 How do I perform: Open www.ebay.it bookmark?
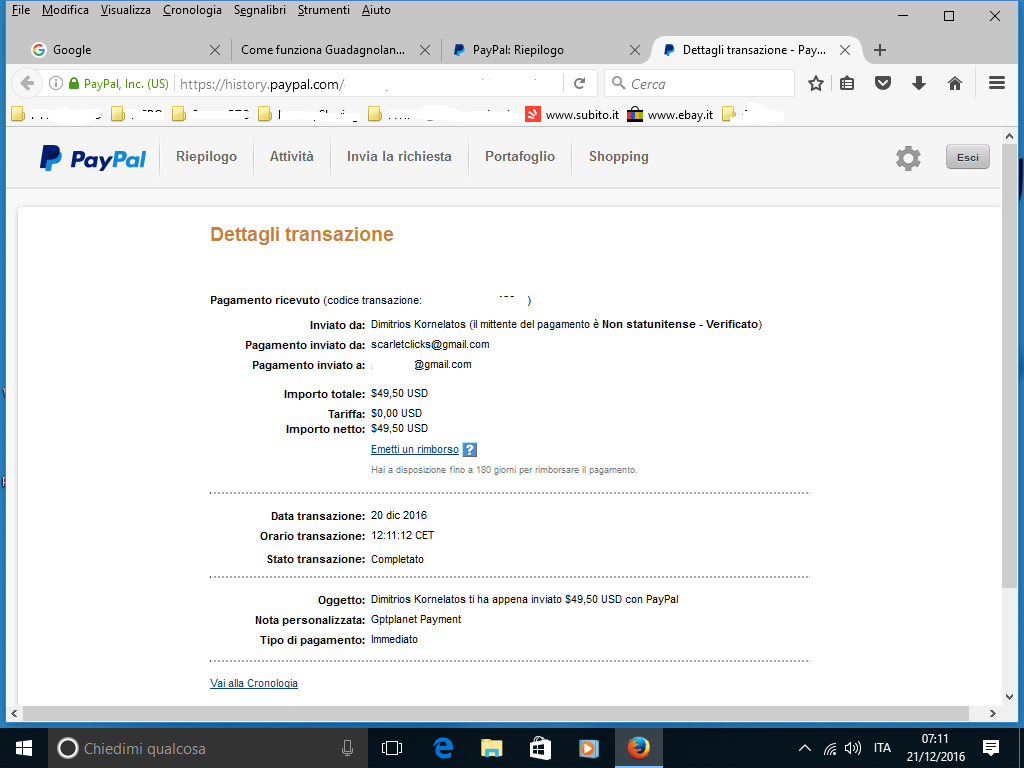pyautogui.click(x=670, y=115)
